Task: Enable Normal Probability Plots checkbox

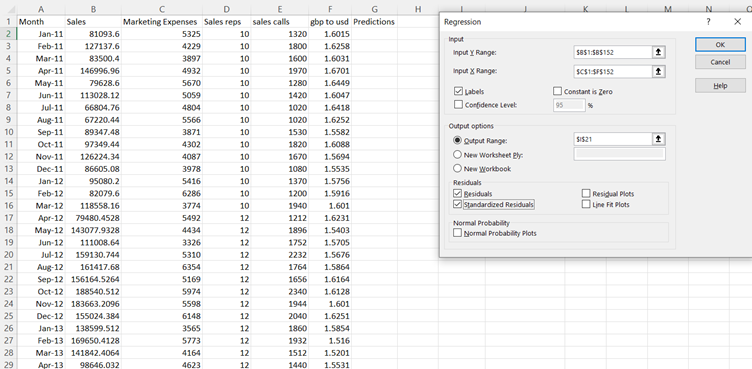Action: point(458,233)
